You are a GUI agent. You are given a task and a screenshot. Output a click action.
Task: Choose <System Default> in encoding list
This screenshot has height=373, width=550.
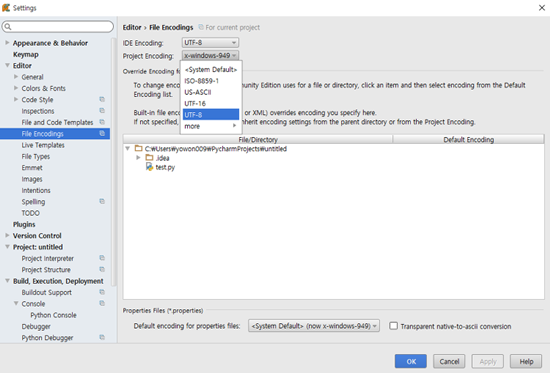211,69
